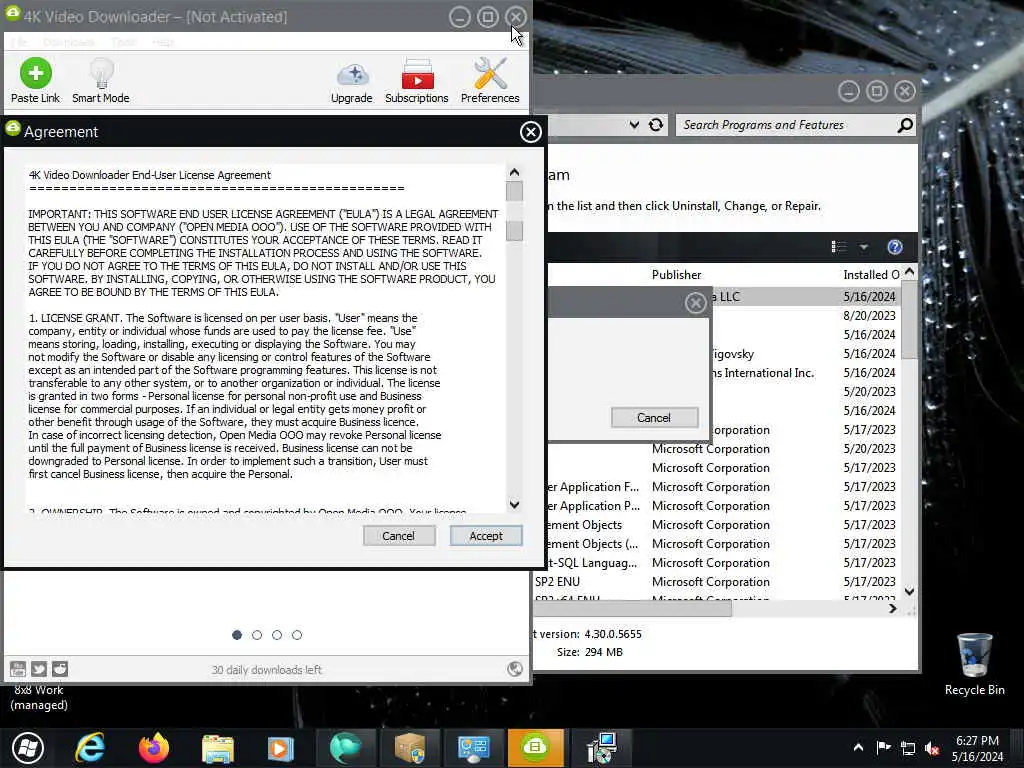Click scroll up arrow in EULA text
1024x768 pixels.
[514, 172]
